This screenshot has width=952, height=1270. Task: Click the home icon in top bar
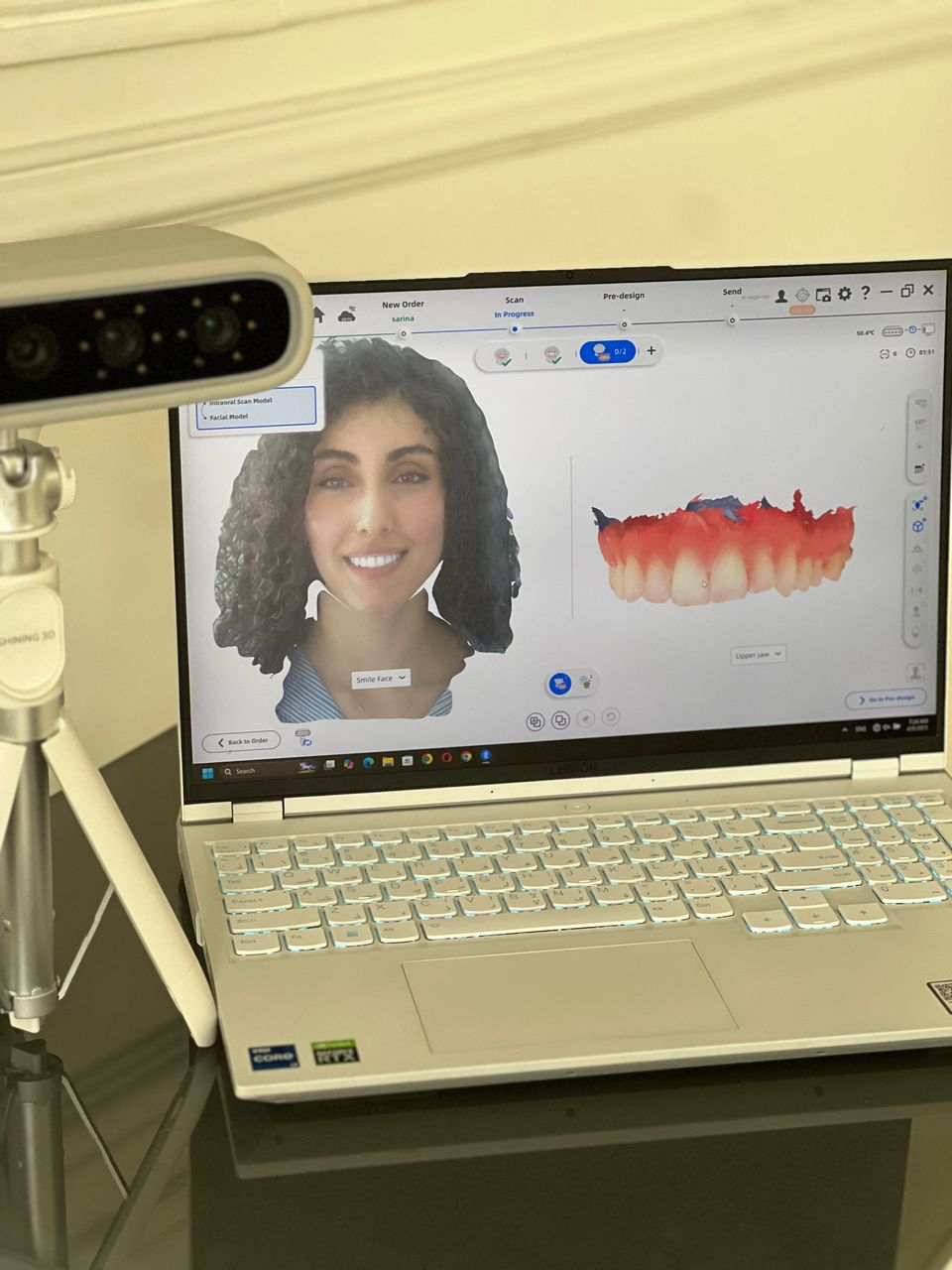[319, 315]
